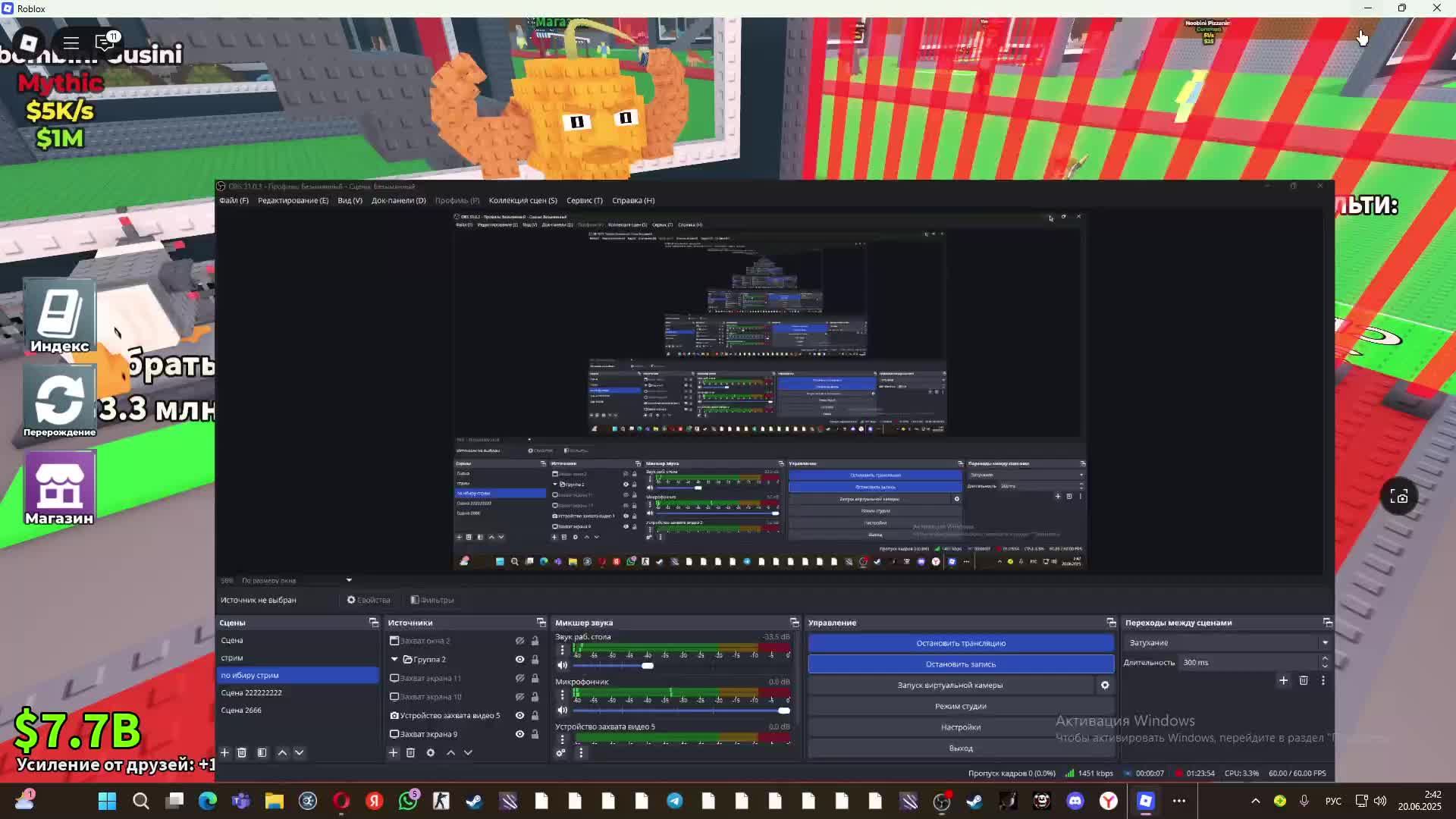Open the Вид (V) menu
1456x819 pixels.
point(350,200)
